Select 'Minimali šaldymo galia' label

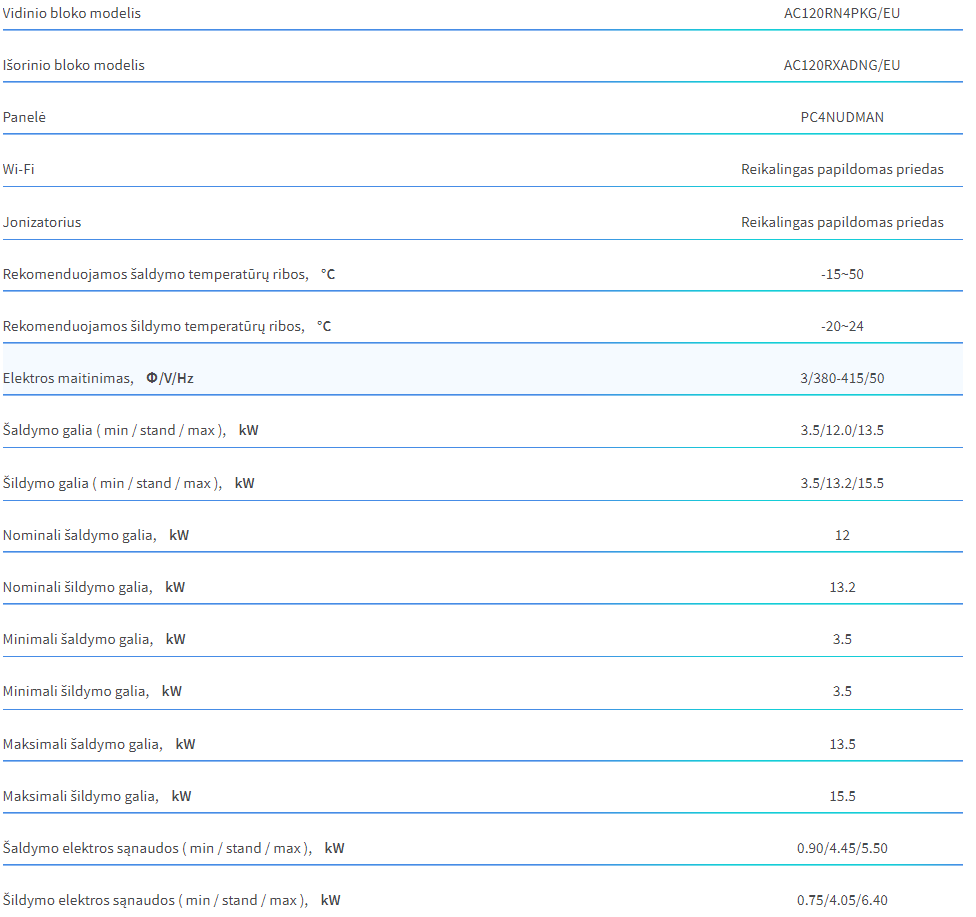[x=78, y=639]
